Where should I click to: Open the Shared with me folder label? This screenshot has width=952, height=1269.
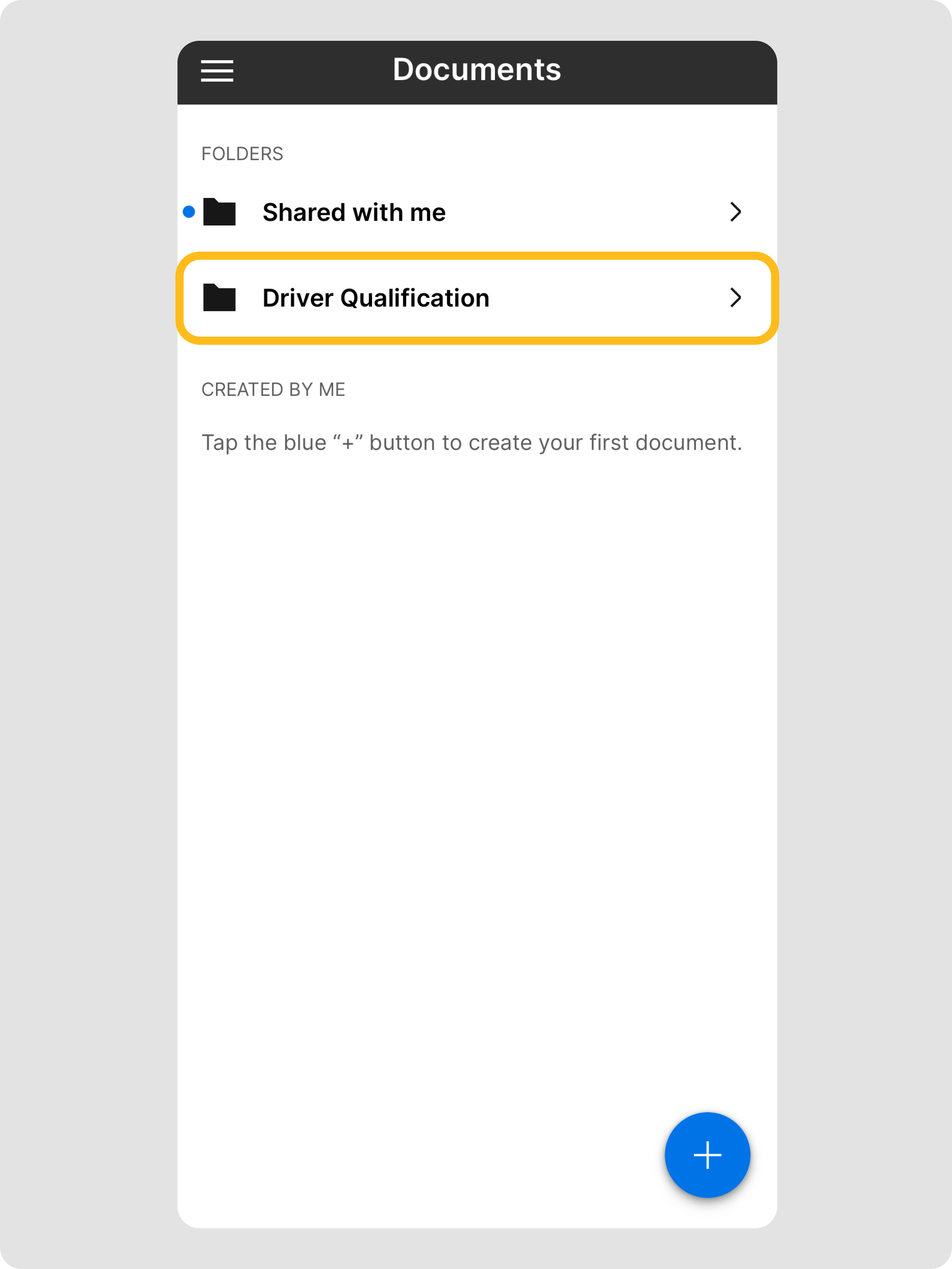click(x=354, y=213)
